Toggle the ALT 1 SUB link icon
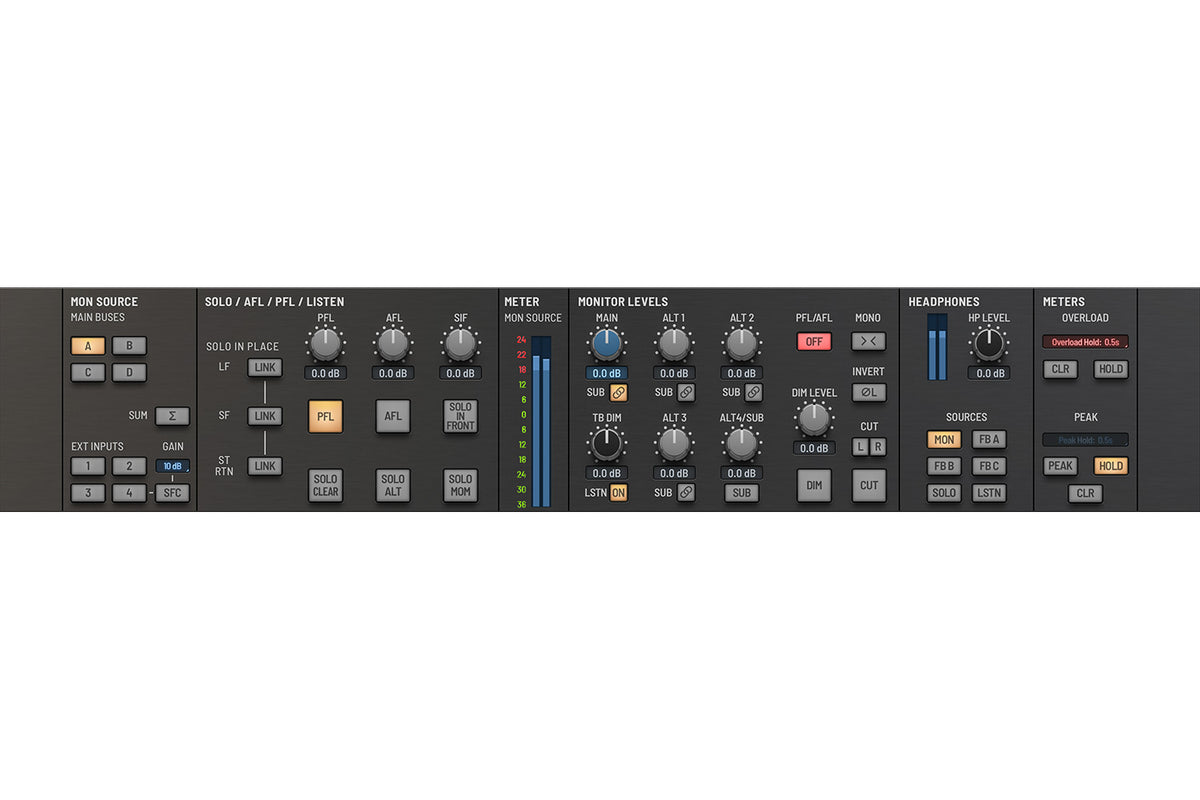1200x800 pixels. click(686, 393)
